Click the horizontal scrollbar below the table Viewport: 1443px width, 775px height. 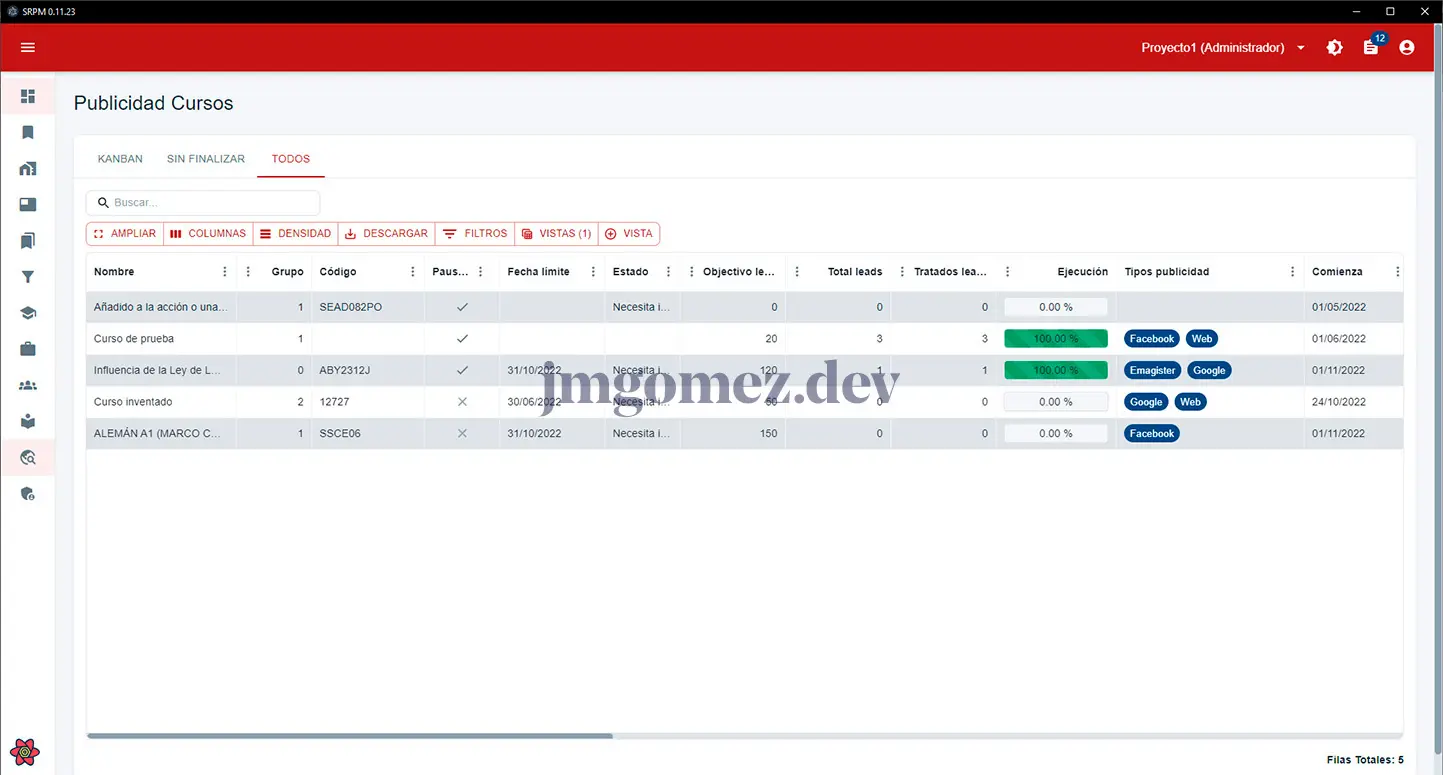[350, 736]
